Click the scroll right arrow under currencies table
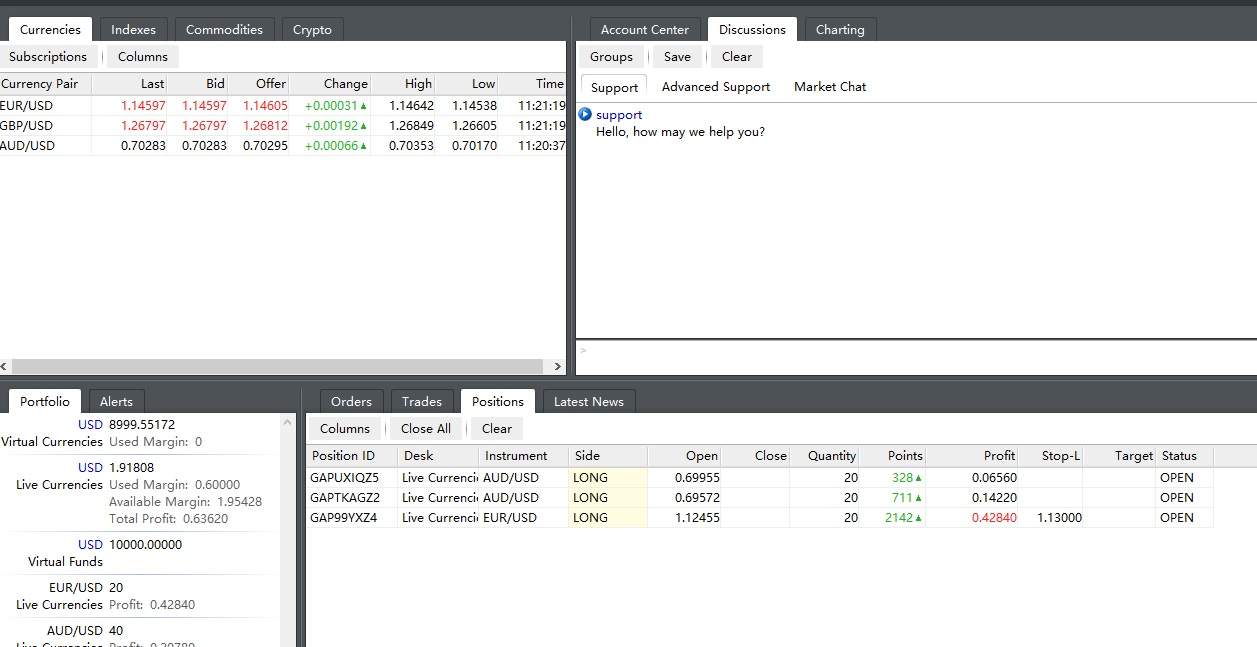The height and width of the screenshot is (647, 1257). point(558,367)
